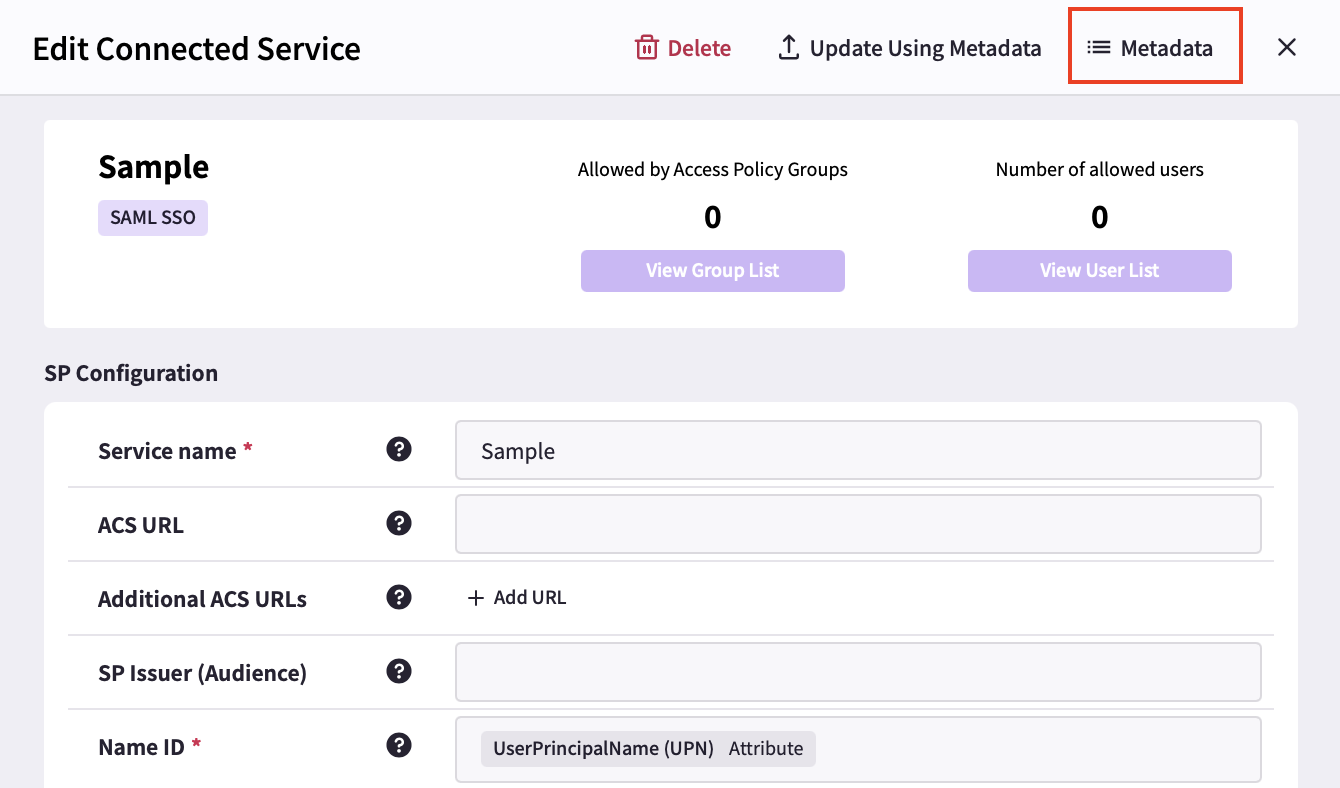Viewport: 1340px width, 788px height.
Task: Open the Metadata view label
Action: point(1166,48)
